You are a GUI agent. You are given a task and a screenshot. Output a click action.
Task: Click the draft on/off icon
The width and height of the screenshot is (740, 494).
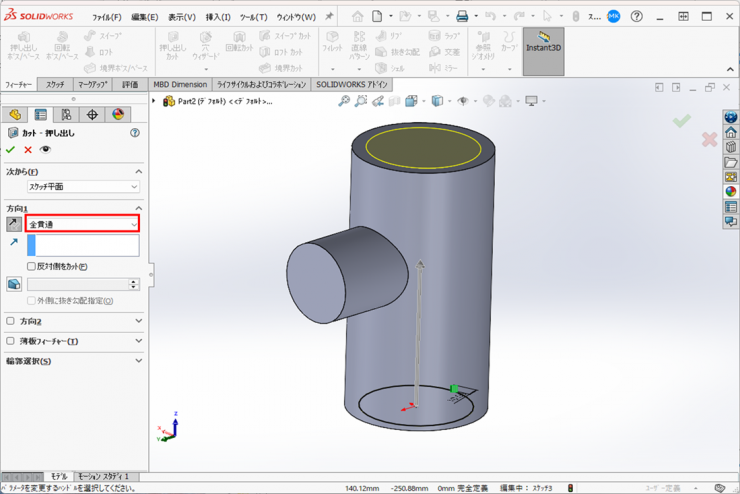14,285
